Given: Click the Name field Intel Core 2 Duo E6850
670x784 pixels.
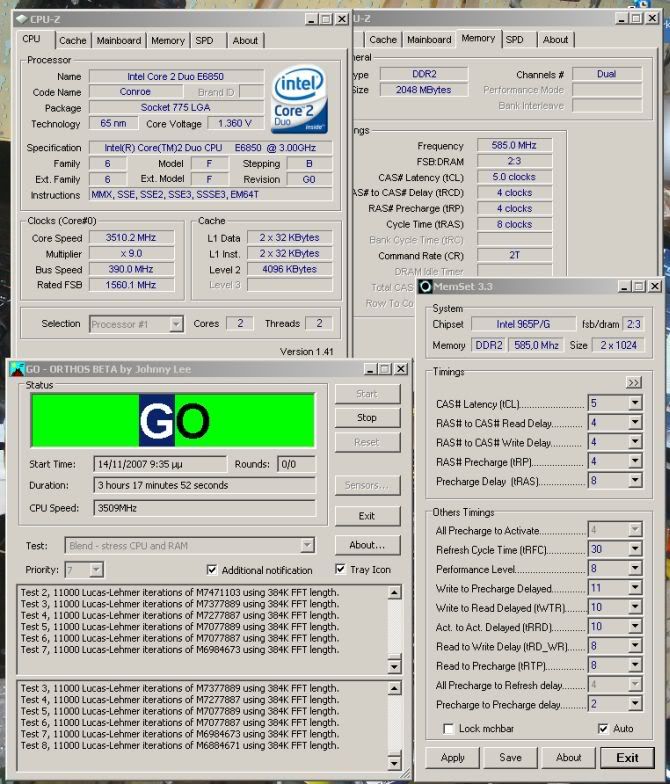Looking at the screenshot, I should [x=176, y=76].
